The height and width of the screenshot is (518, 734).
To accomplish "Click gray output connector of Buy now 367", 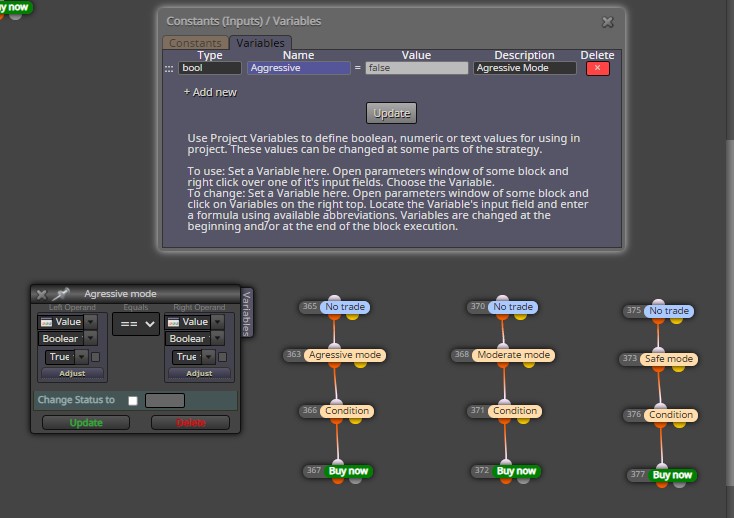I will click(x=355, y=480).
